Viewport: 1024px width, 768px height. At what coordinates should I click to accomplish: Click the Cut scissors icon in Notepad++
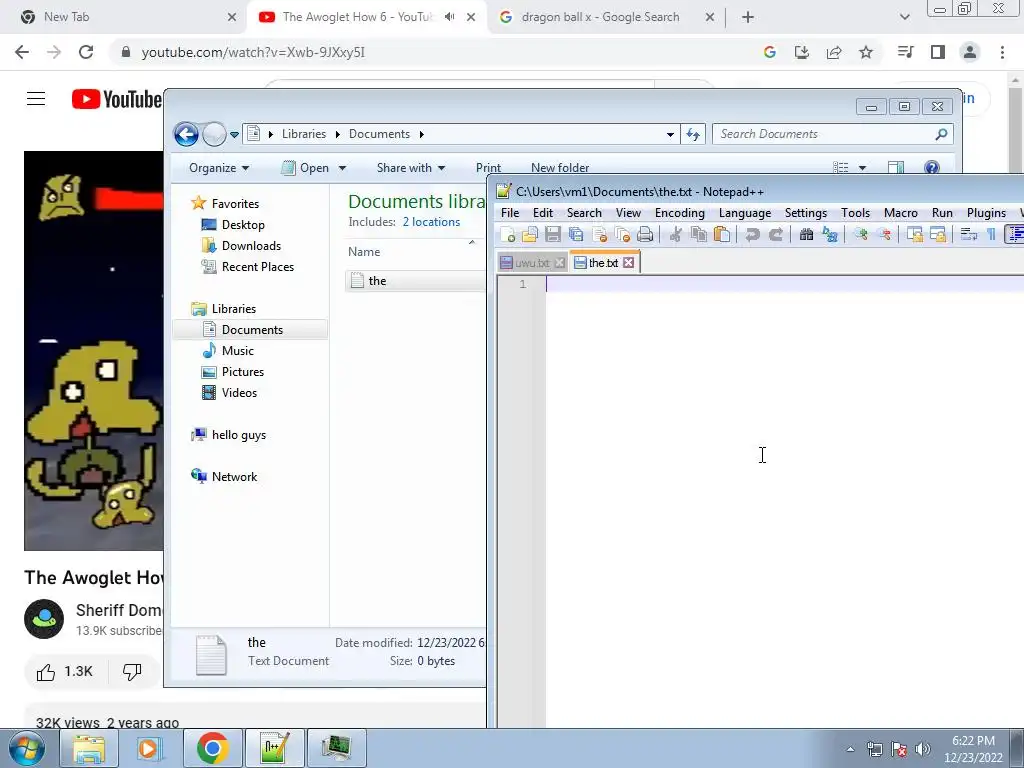[676, 234]
